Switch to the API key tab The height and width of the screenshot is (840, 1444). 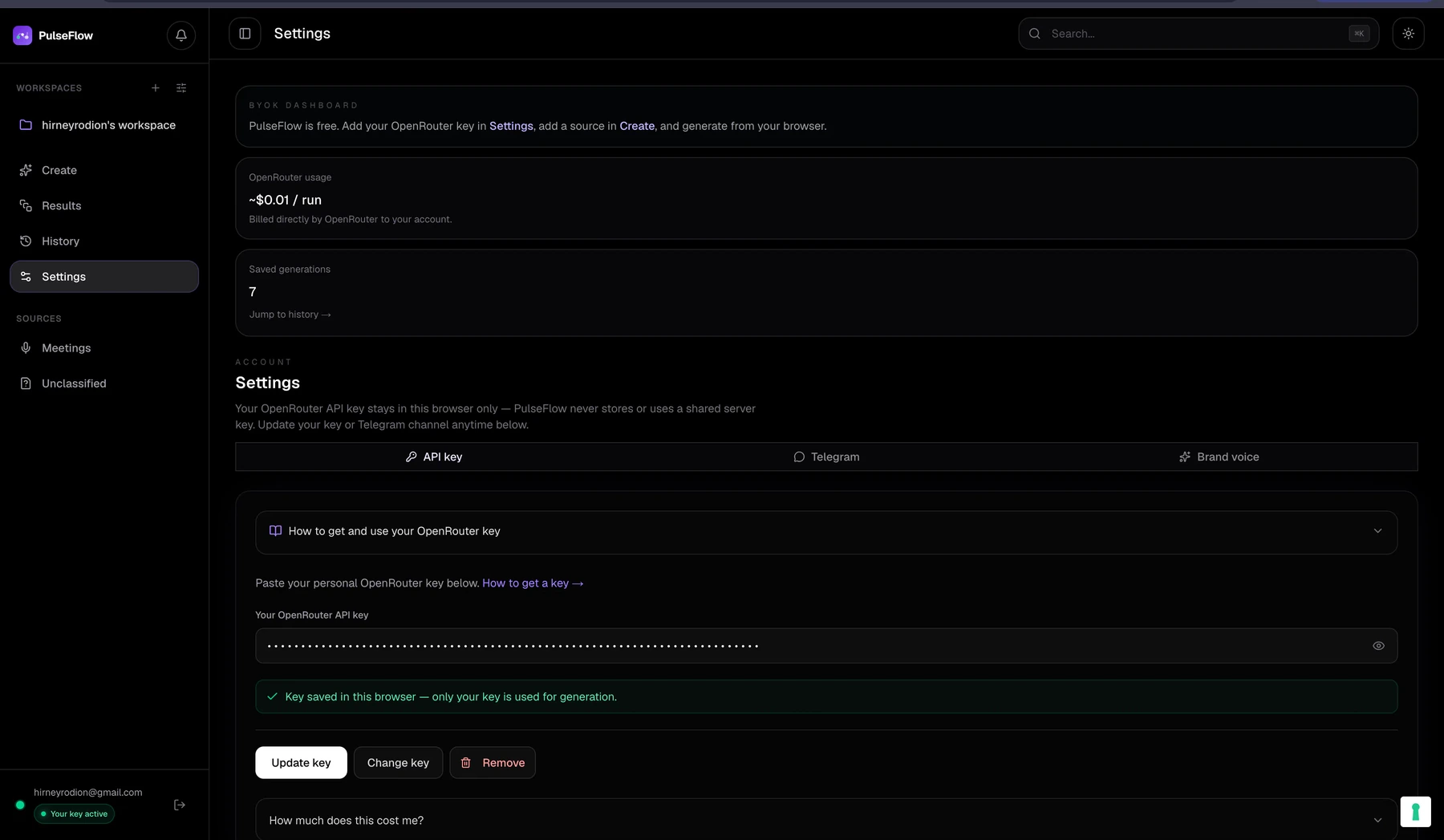[433, 457]
